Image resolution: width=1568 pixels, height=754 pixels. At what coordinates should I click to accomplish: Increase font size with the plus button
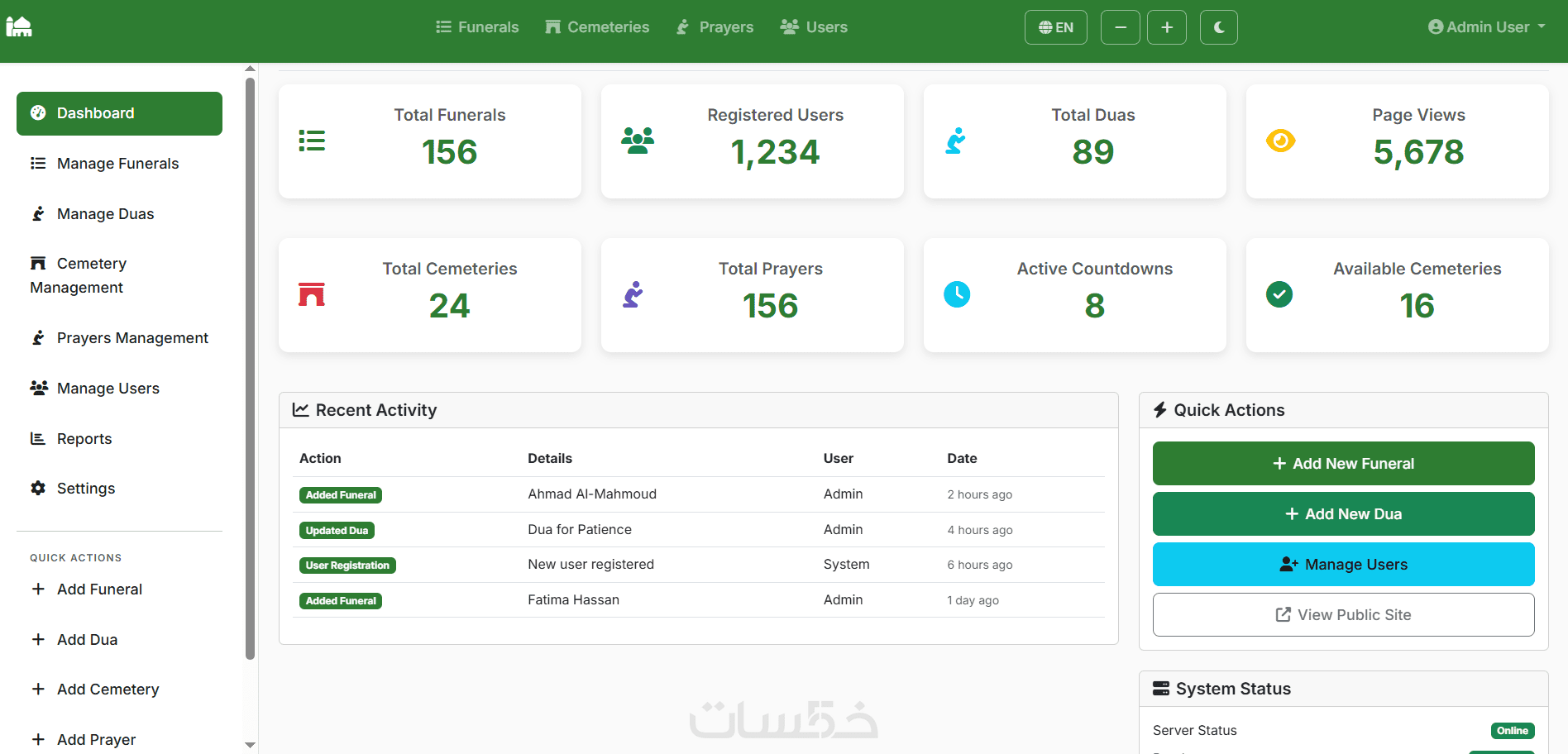pyautogui.click(x=1167, y=27)
